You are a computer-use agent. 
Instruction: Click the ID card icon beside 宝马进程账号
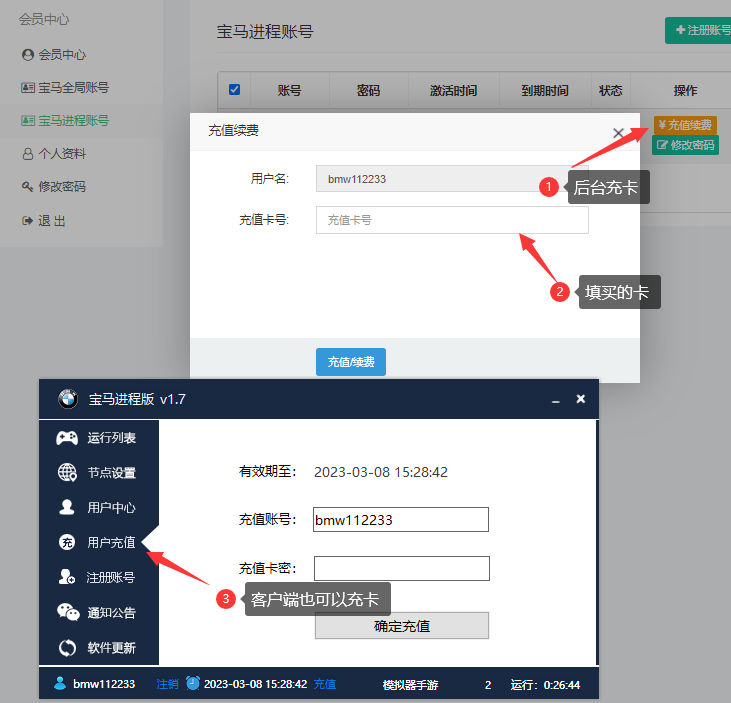pyautogui.click(x=28, y=121)
